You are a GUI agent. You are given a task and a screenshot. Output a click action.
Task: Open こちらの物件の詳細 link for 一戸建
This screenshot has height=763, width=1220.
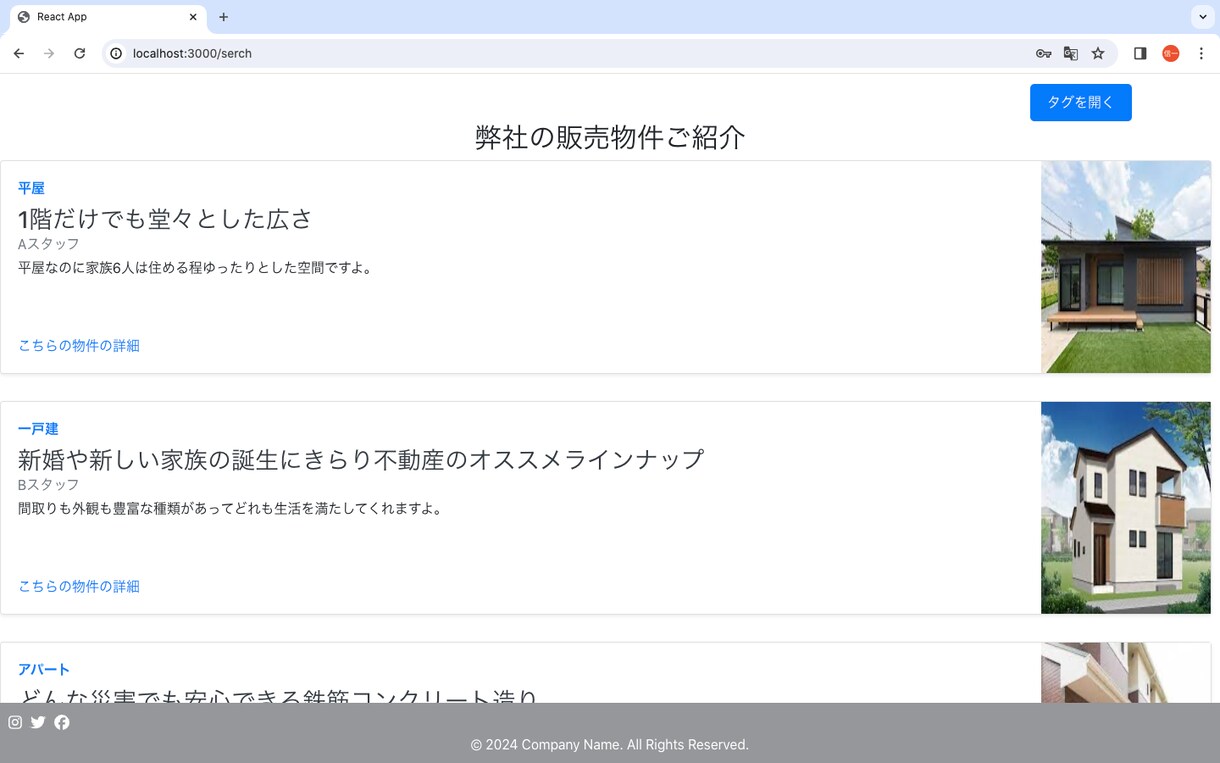point(79,586)
